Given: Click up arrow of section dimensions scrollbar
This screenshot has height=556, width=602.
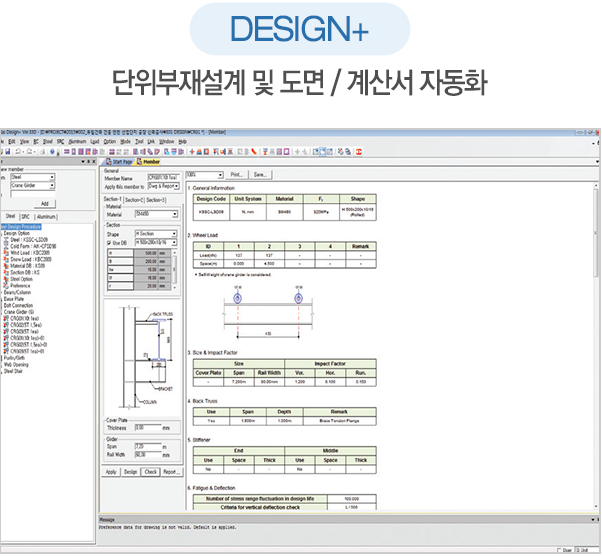Looking at the screenshot, I should click(175, 252).
